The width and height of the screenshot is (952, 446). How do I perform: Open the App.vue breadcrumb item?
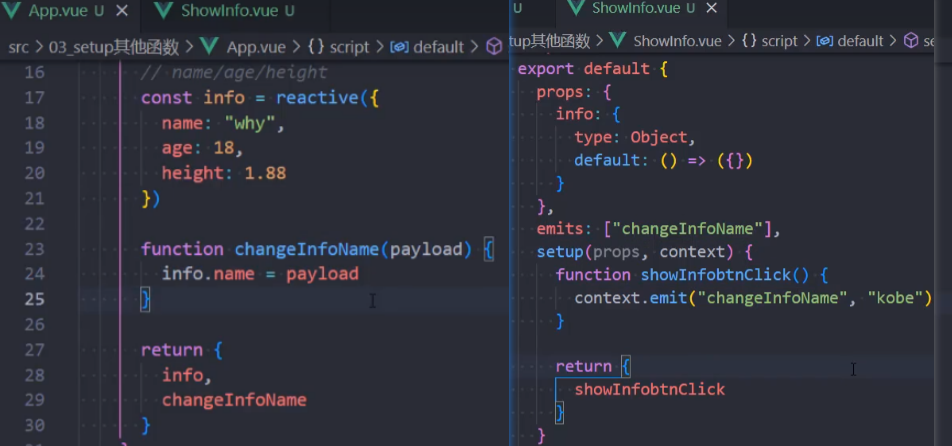254,47
